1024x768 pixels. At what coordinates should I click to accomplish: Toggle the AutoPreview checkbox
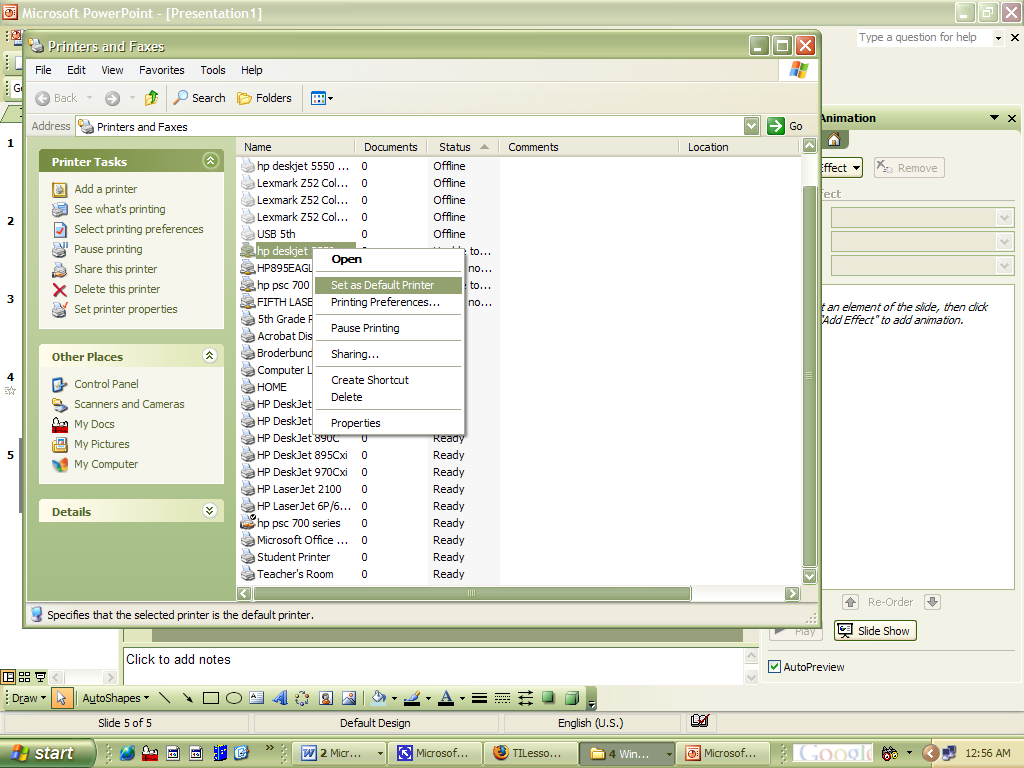click(775, 667)
